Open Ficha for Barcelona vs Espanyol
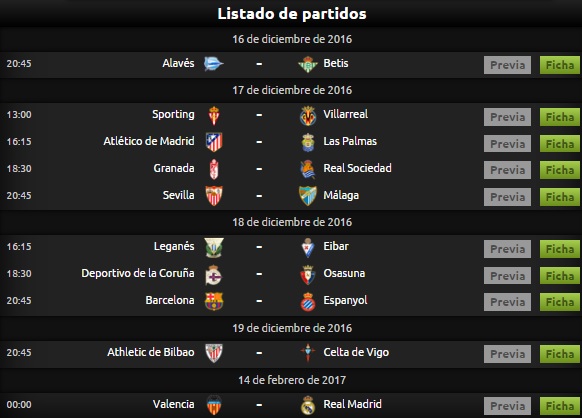 tap(559, 302)
